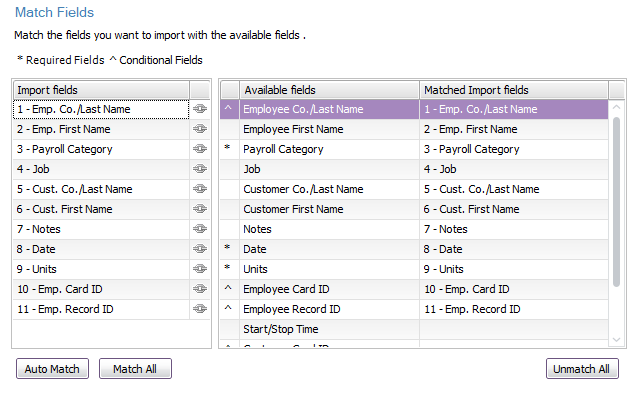The height and width of the screenshot is (397, 639).
Task: Select import field 8 - Date
Action: coord(101,249)
